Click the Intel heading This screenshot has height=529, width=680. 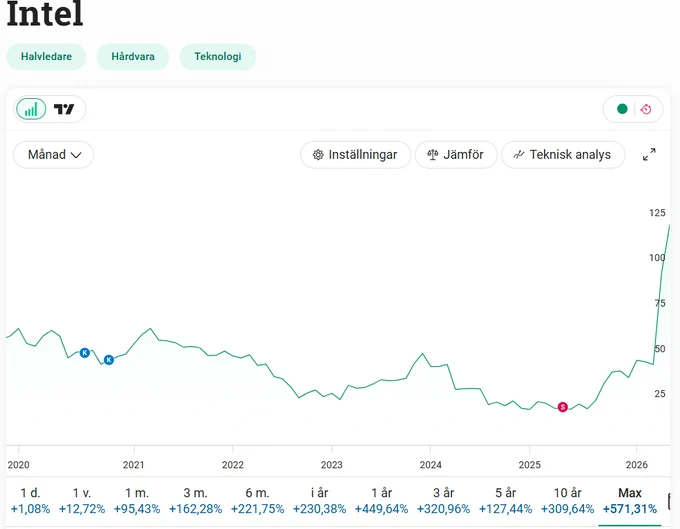pos(45,14)
